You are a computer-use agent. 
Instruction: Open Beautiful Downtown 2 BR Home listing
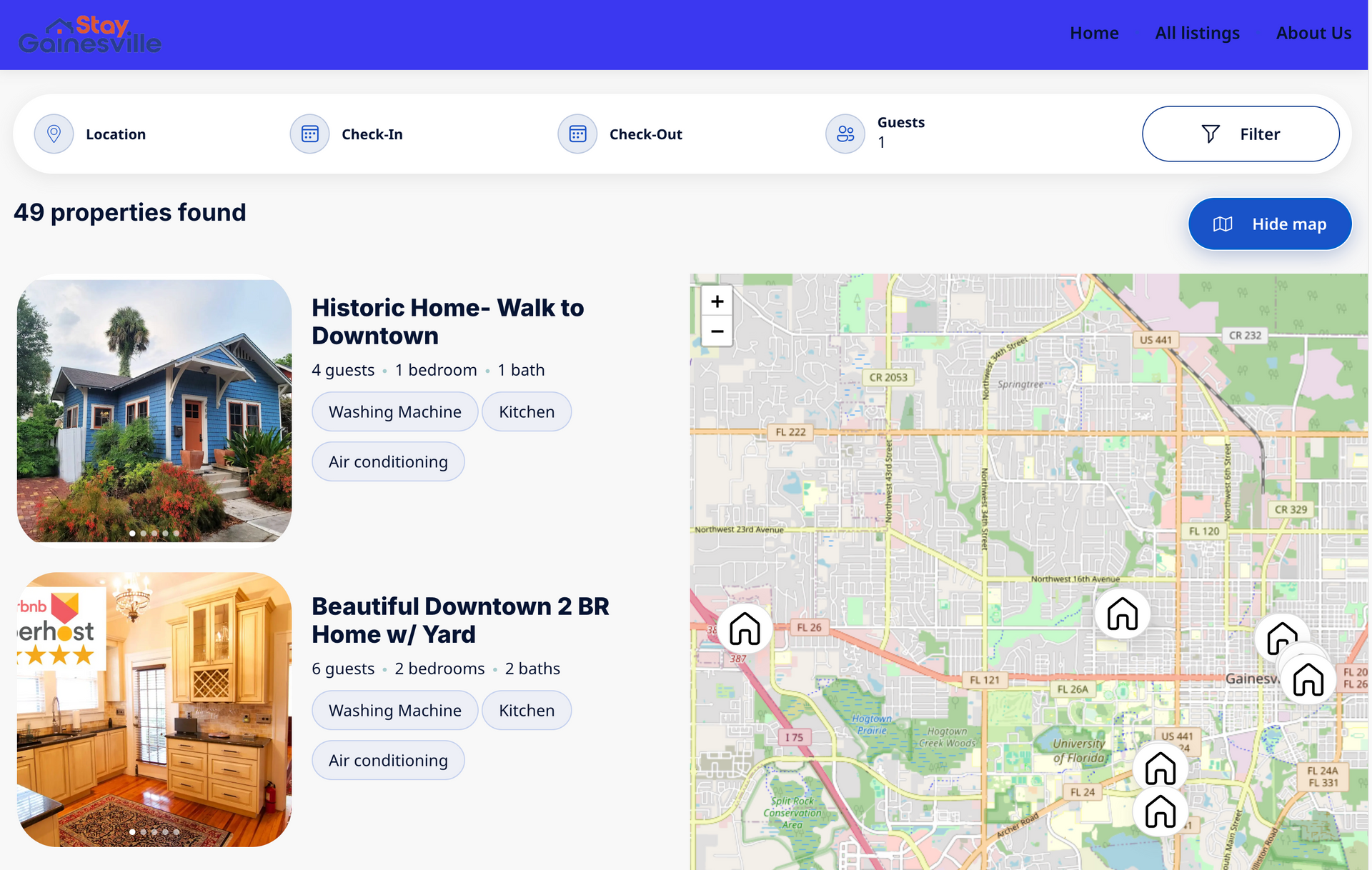[x=460, y=620]
